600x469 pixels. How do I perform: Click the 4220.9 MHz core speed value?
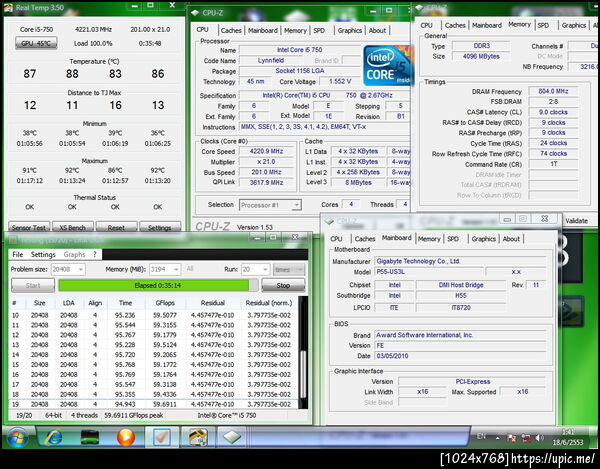266,151
